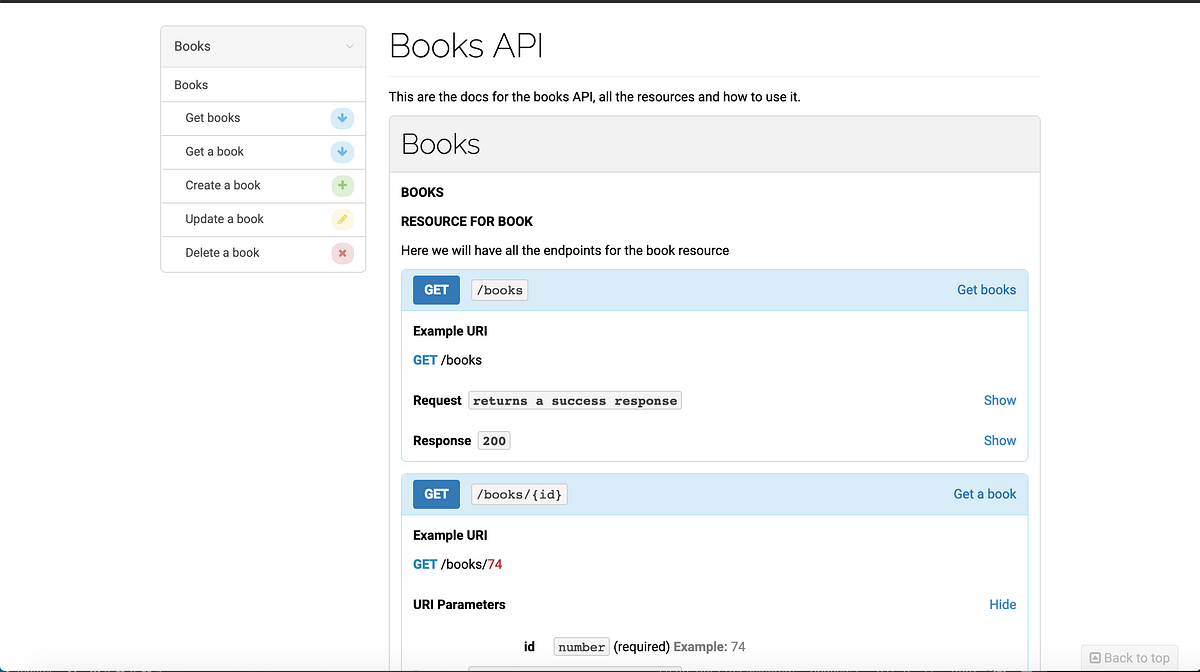
Task: Open the Get books link in the endpoint header
Action: pos(986,290)
